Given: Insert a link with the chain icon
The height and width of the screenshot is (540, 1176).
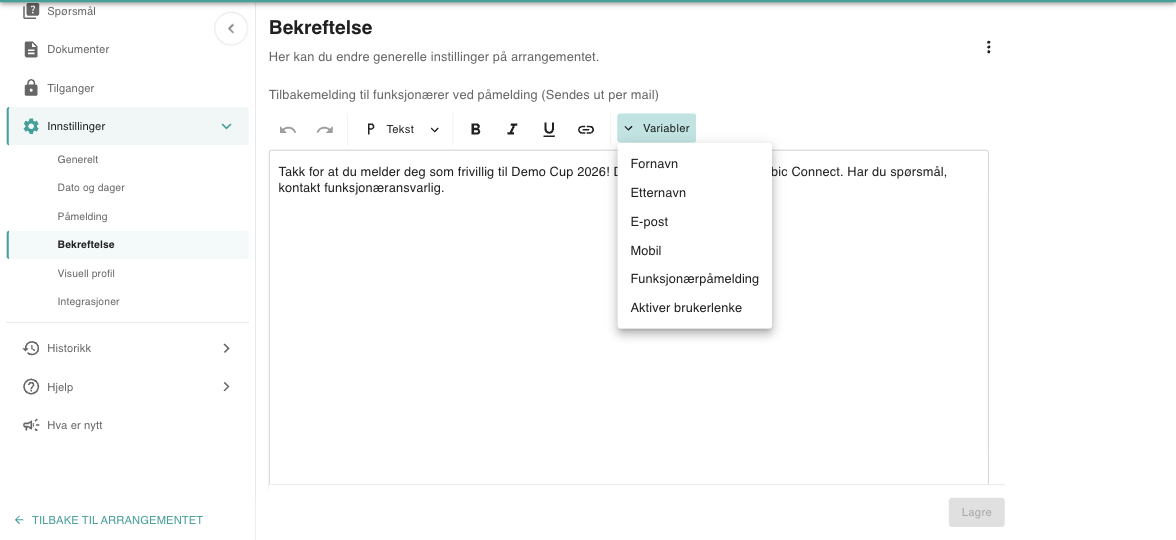Looking at the screenshot, I should pyautogui.click(x=586, y=129).
